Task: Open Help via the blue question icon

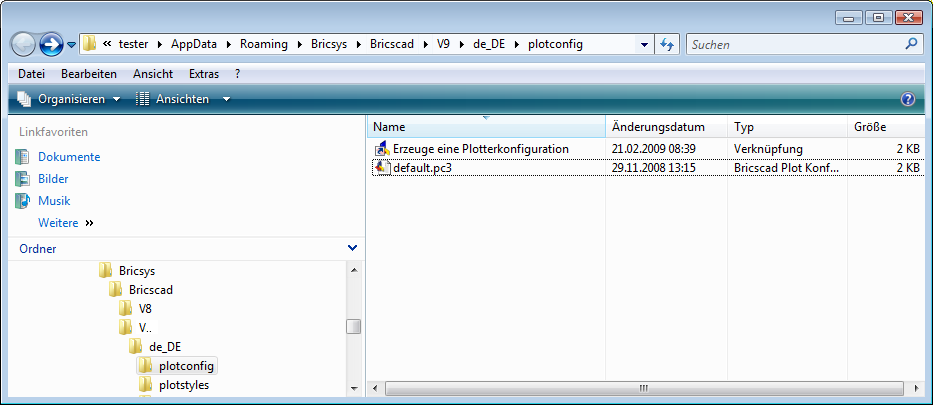Action: pos(908,99)
